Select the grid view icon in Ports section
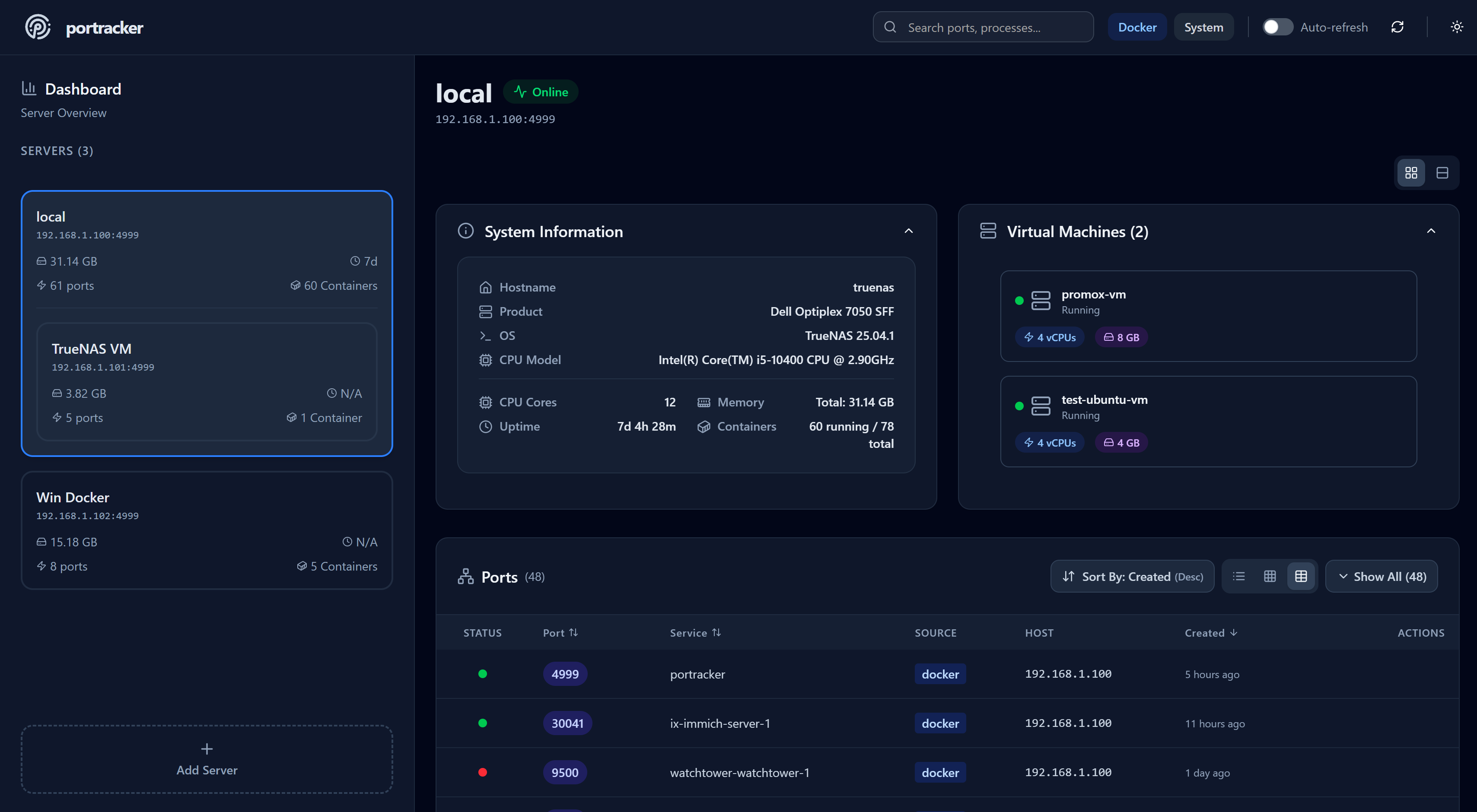The image size is (1477, 812). coord(1270,576)
